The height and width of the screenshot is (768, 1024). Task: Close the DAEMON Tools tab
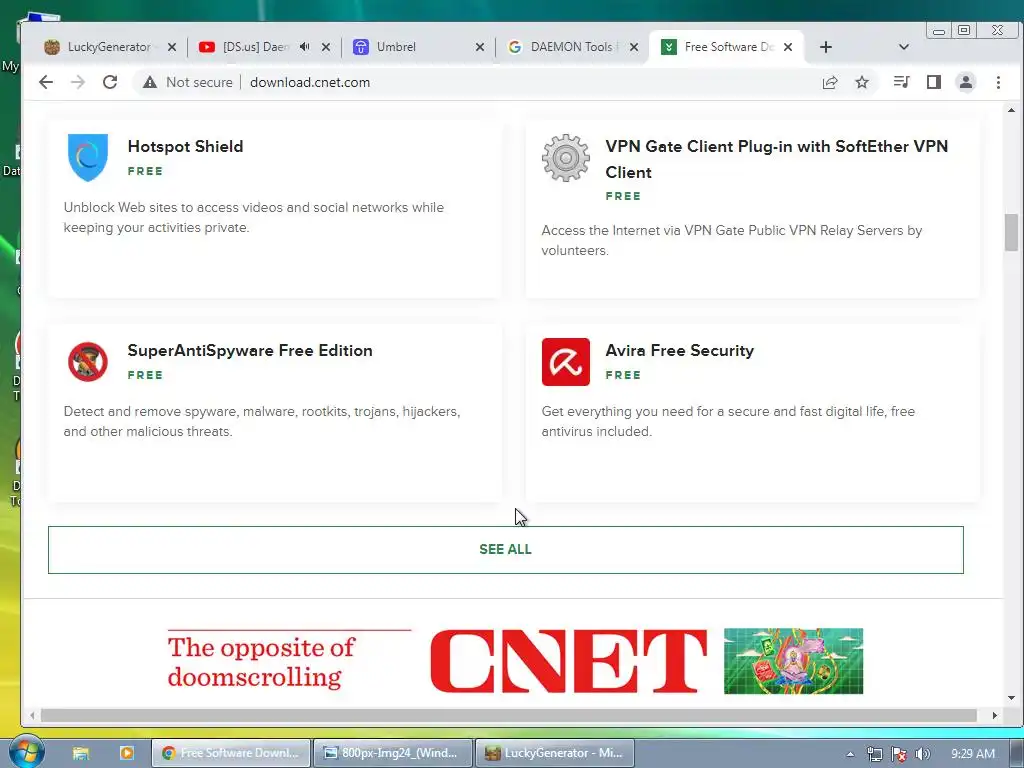[x=633, y=47]
